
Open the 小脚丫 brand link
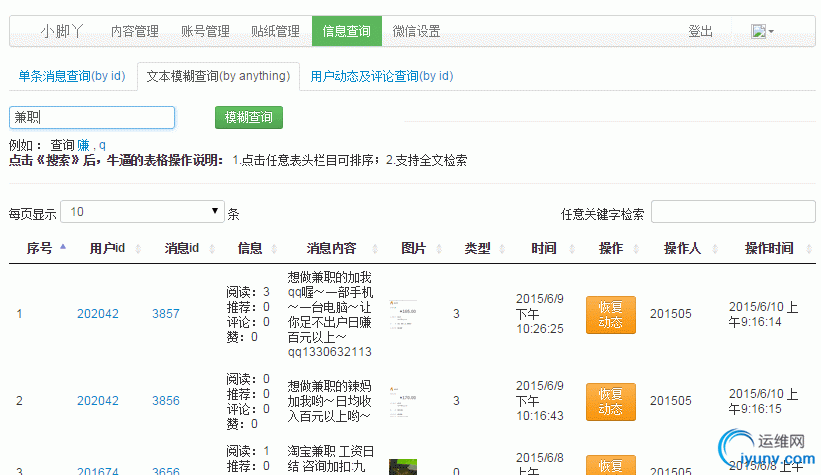click(62, 31)
